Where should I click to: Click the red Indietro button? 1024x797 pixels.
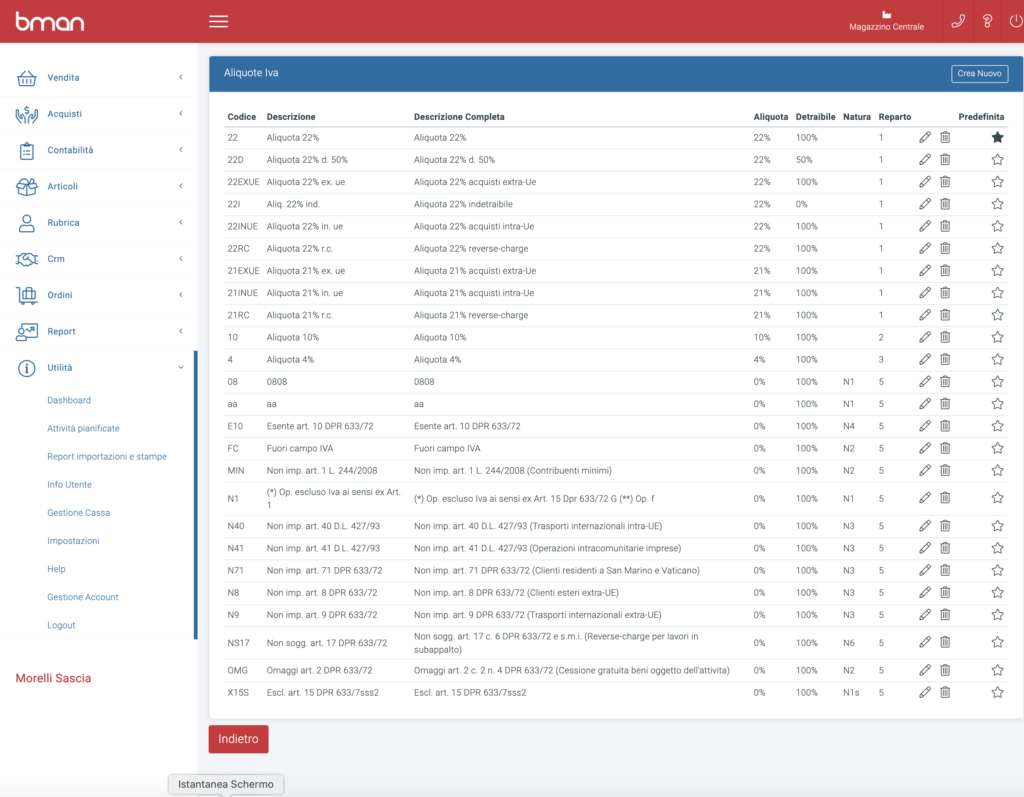pyautogui.click(x=238, y=739)
